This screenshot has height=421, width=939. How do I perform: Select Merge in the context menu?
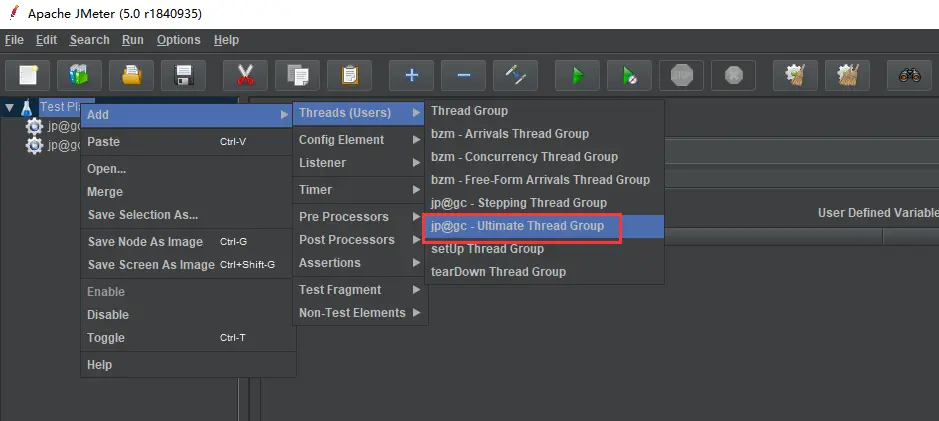[188, 192]
